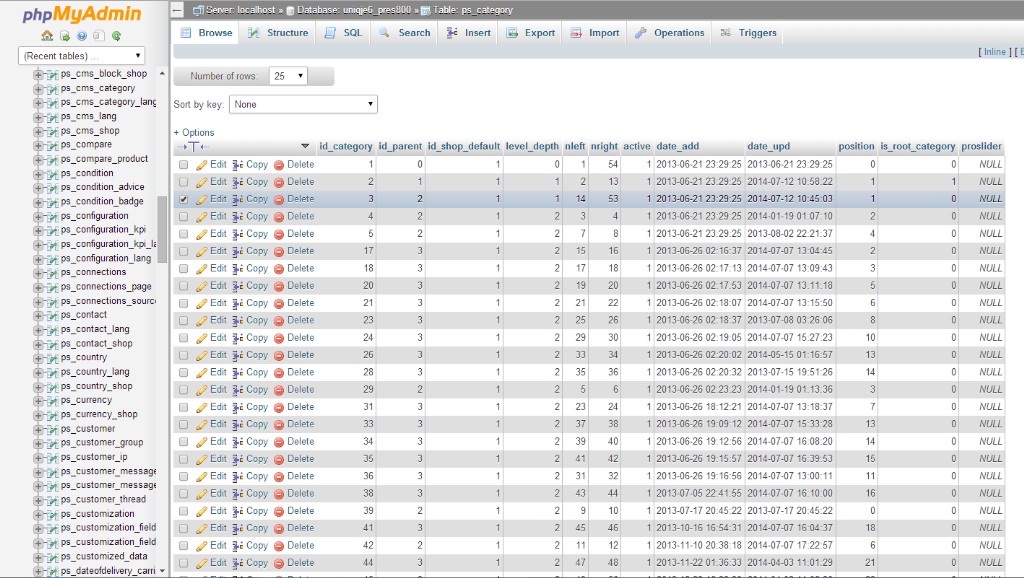Click the full texts toggle icon in table header
1024x578 pixels.
click(193, 147)
